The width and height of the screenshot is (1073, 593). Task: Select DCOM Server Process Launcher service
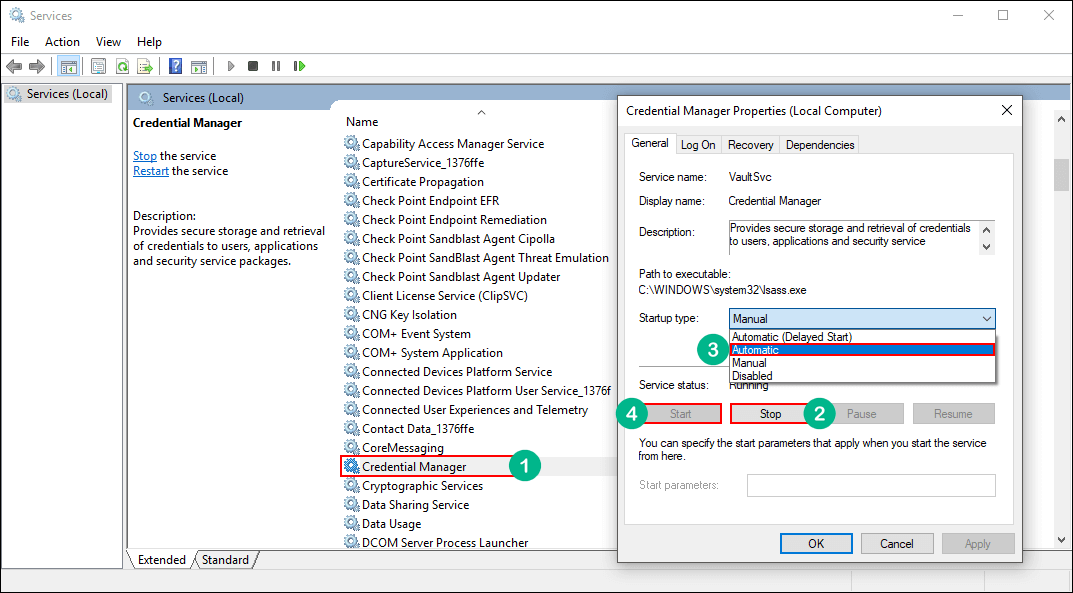click(445, 542)
